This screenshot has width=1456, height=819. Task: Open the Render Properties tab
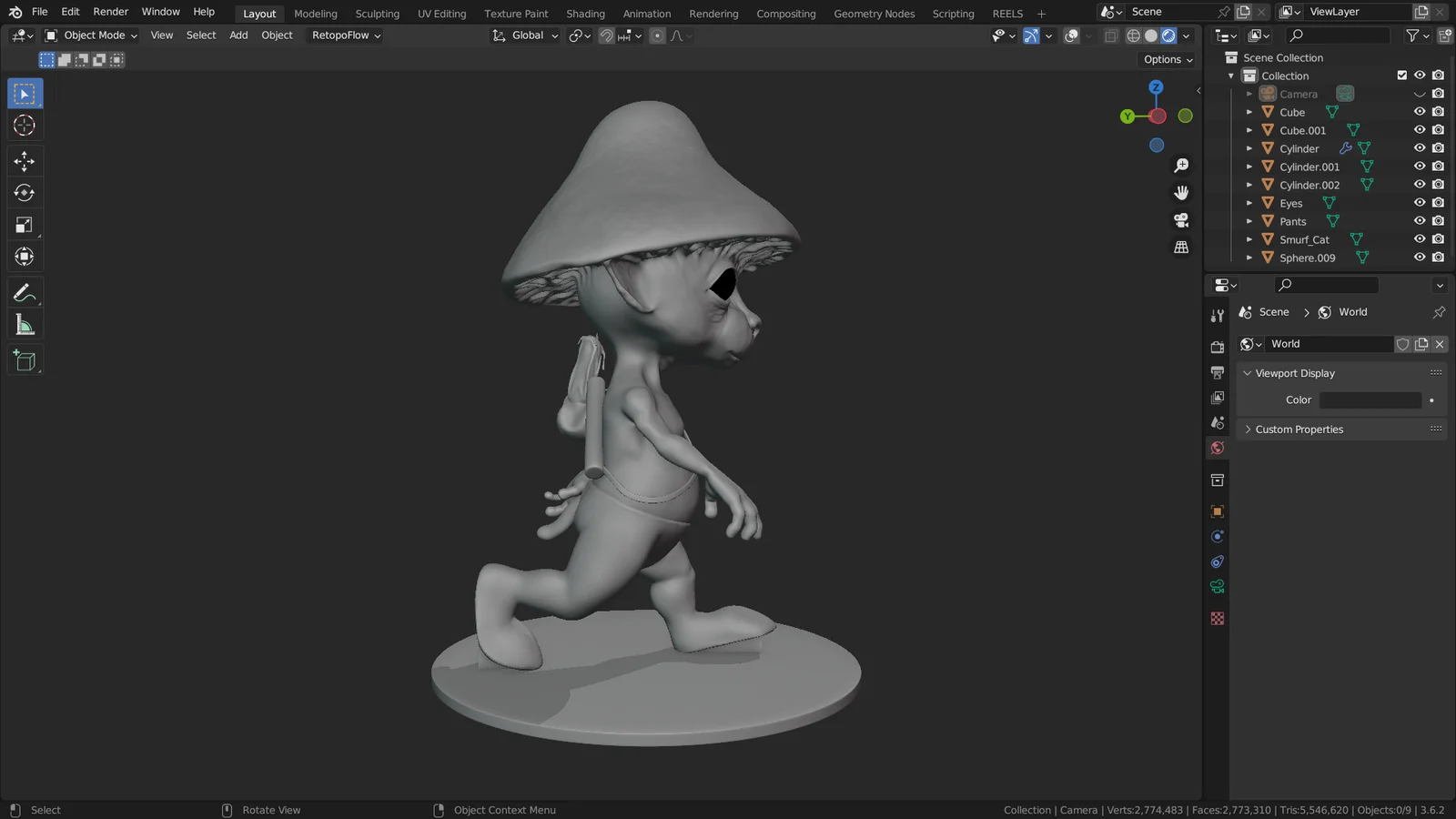click(x=1217, y=346)
